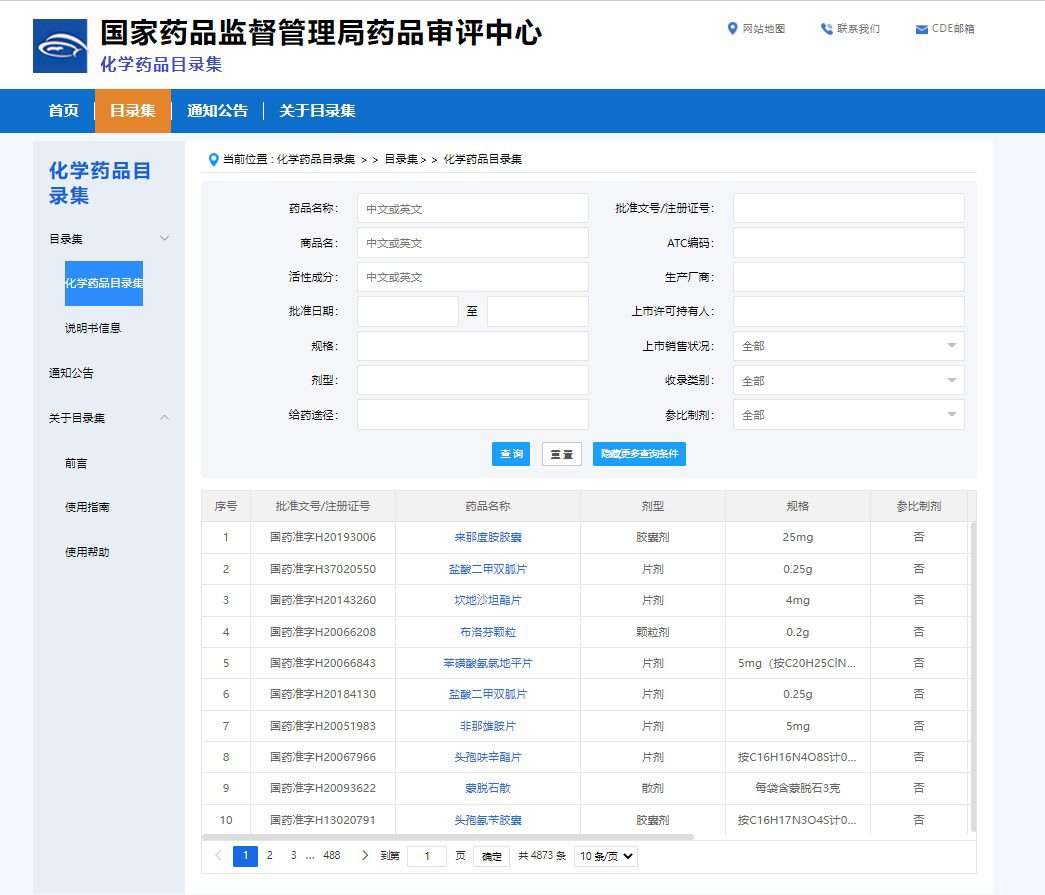Select 目录集 navigation tab
The height and width of the screenshot is (895, 1045).
133,111
